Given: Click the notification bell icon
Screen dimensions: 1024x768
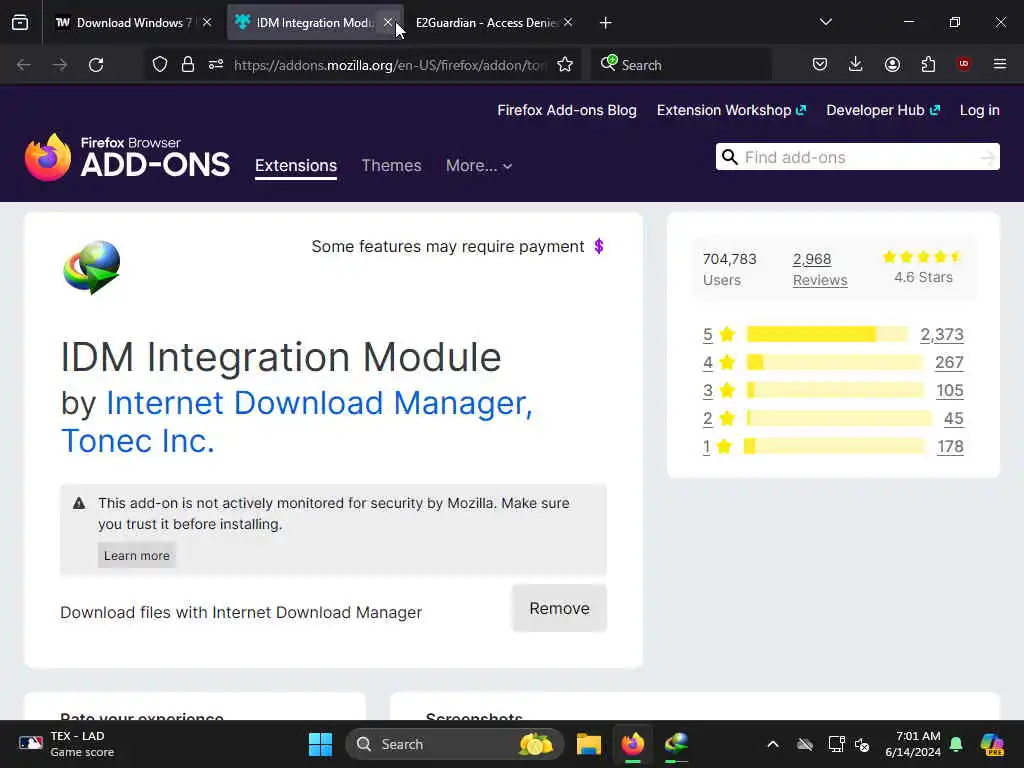Looking at the screenshot, I should pyautogui.click(x=956, y=744).
